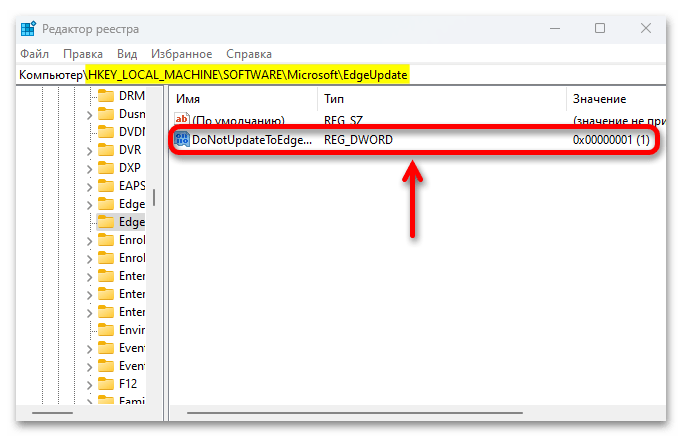
Task: Expand the Dusn tree node
Action: tap(89, 115)
